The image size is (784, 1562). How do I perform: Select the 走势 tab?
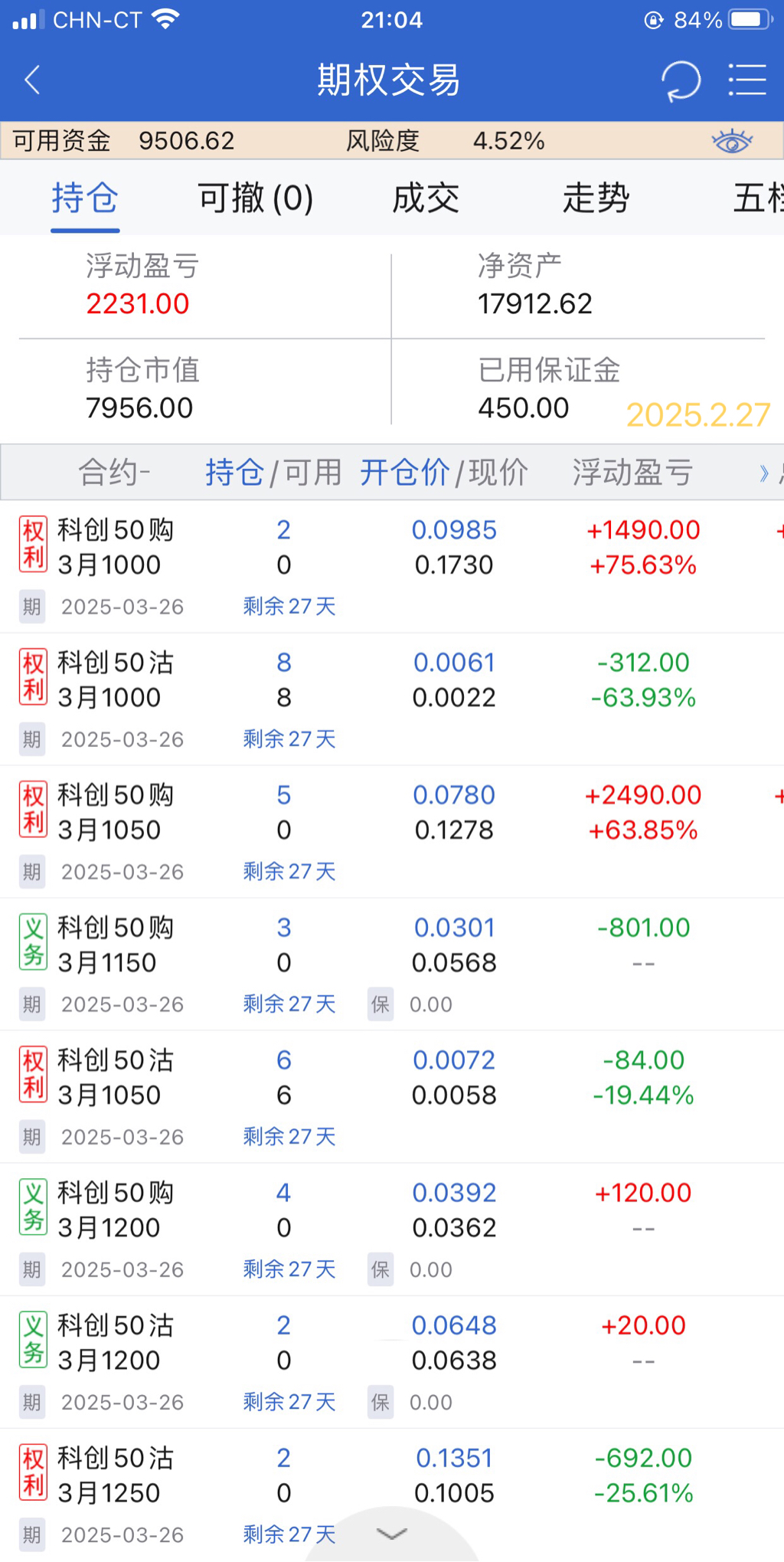point(596,198)
